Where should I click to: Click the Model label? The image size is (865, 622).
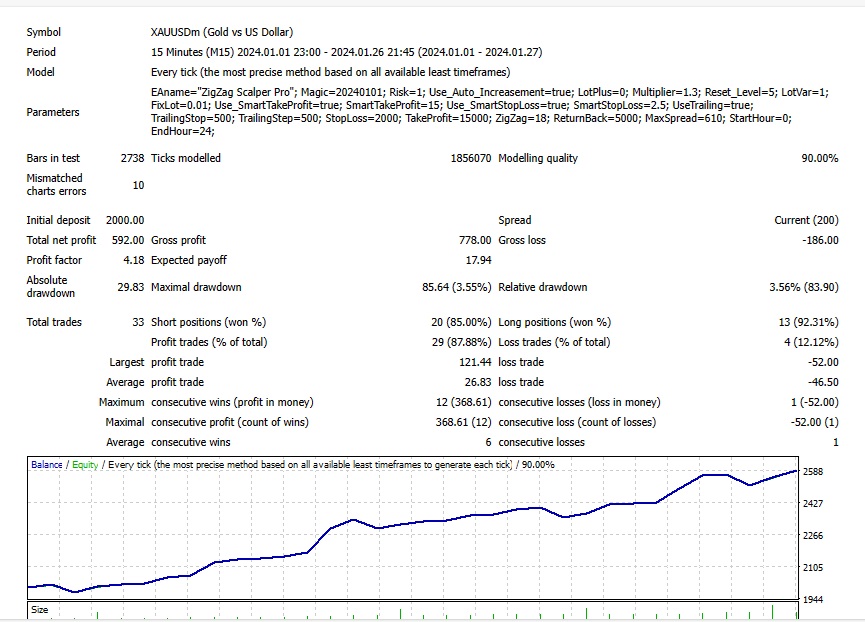point(40,72)
